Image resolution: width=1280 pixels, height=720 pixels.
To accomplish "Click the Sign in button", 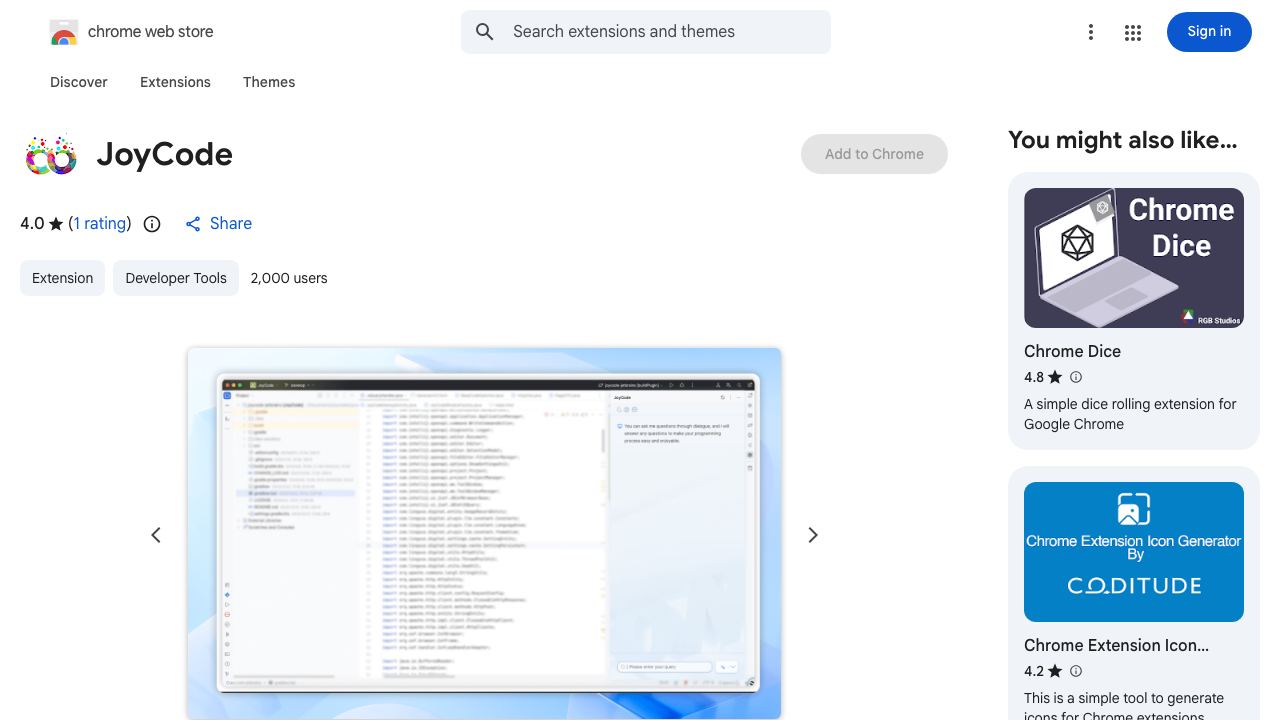I will tap(1209, 32).
